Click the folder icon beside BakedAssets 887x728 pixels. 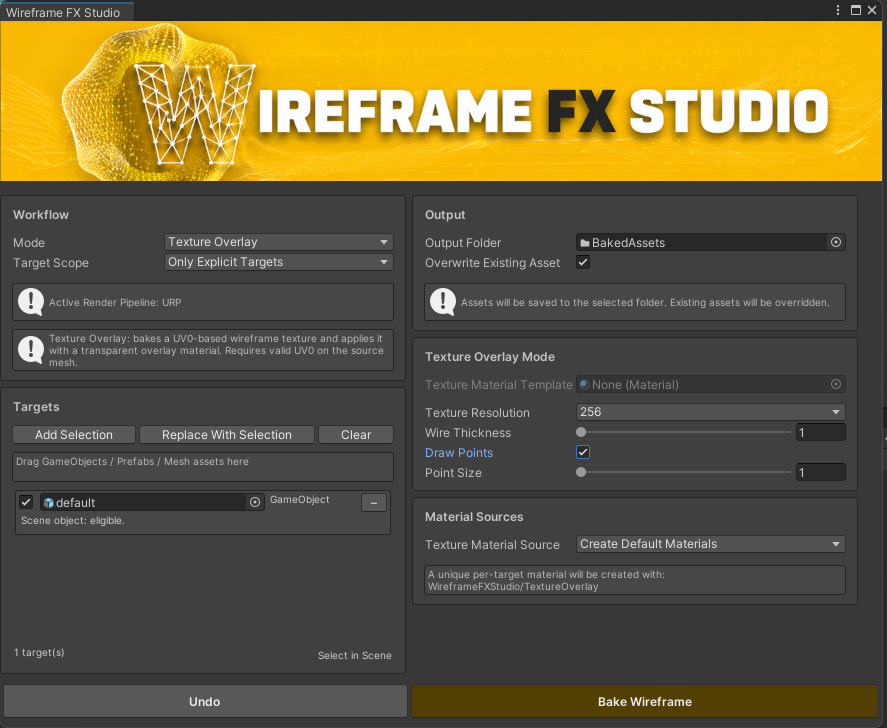pyautogui.click(x=585, y=243)
